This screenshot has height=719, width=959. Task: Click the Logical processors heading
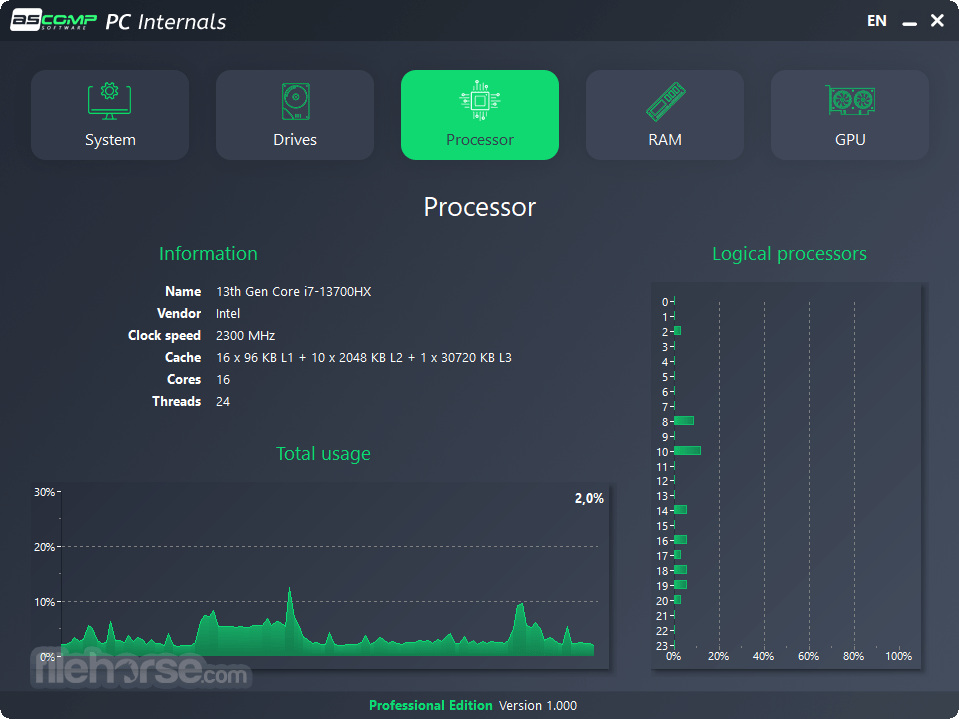[789, 254]
